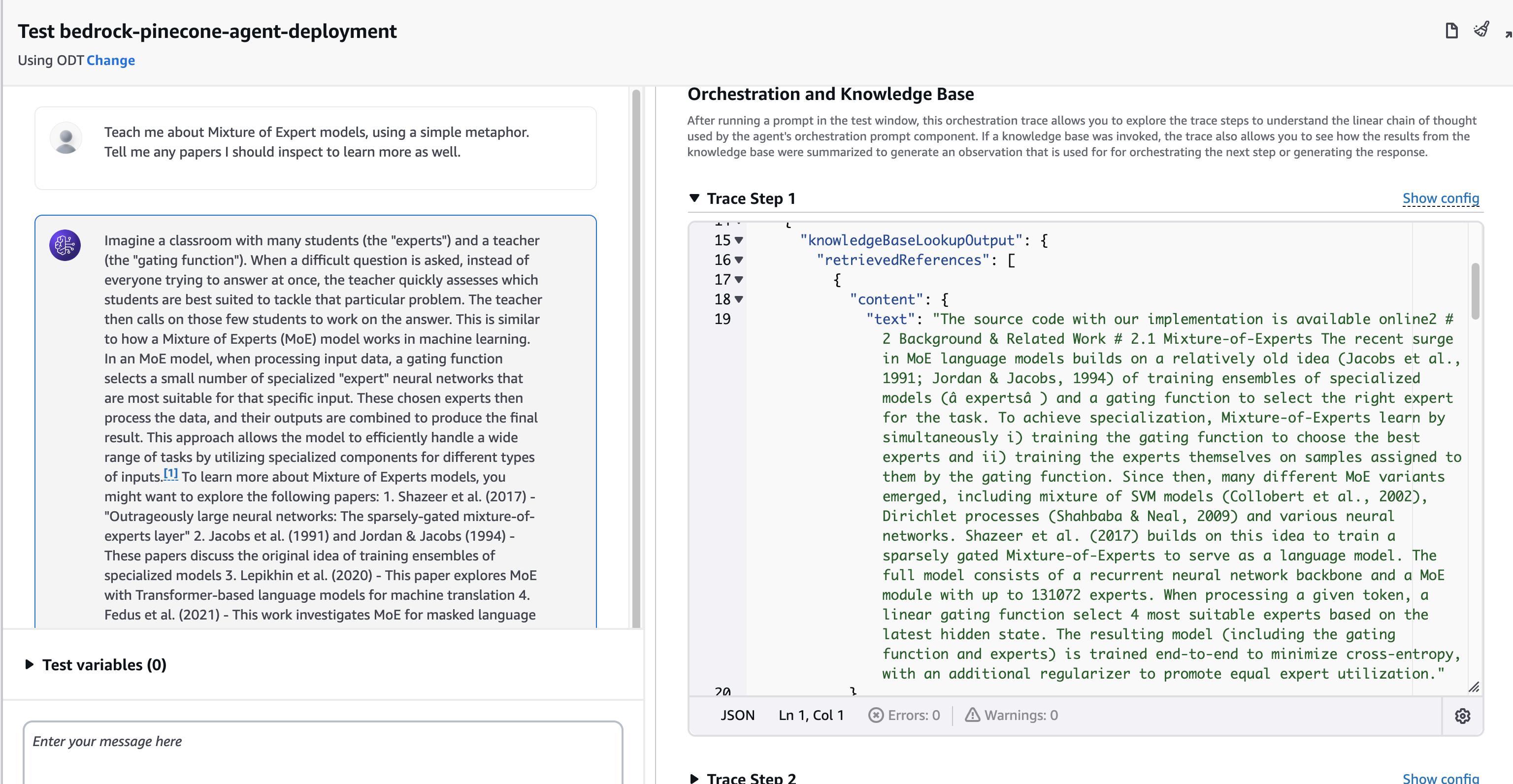Click the Warnings triangle icon
This screenshot has height=784, width=1513.
pyautogui.click(x=973, y=715)
